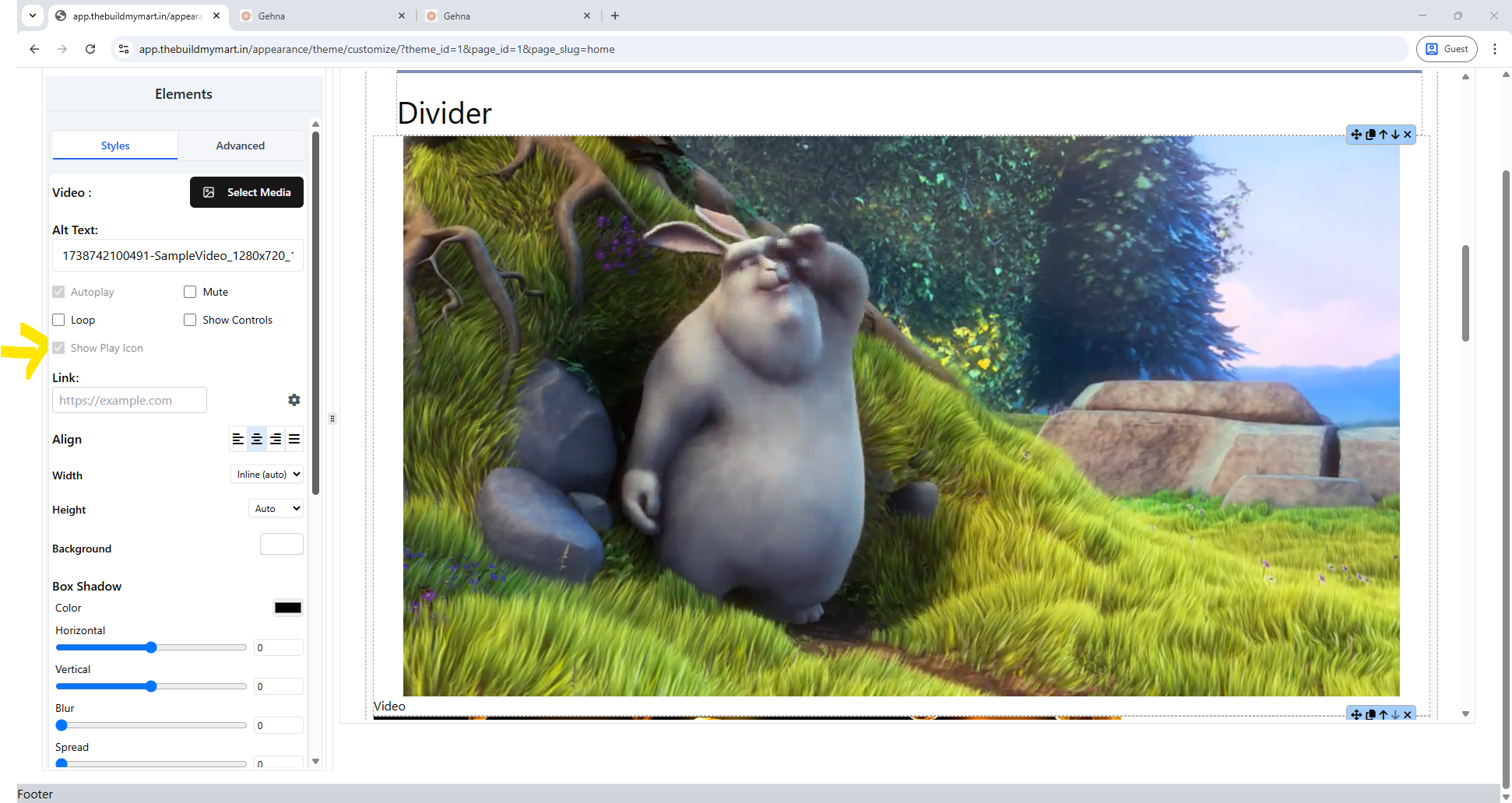Click the canvas preview scroll-up arrow

point(1465,76)
